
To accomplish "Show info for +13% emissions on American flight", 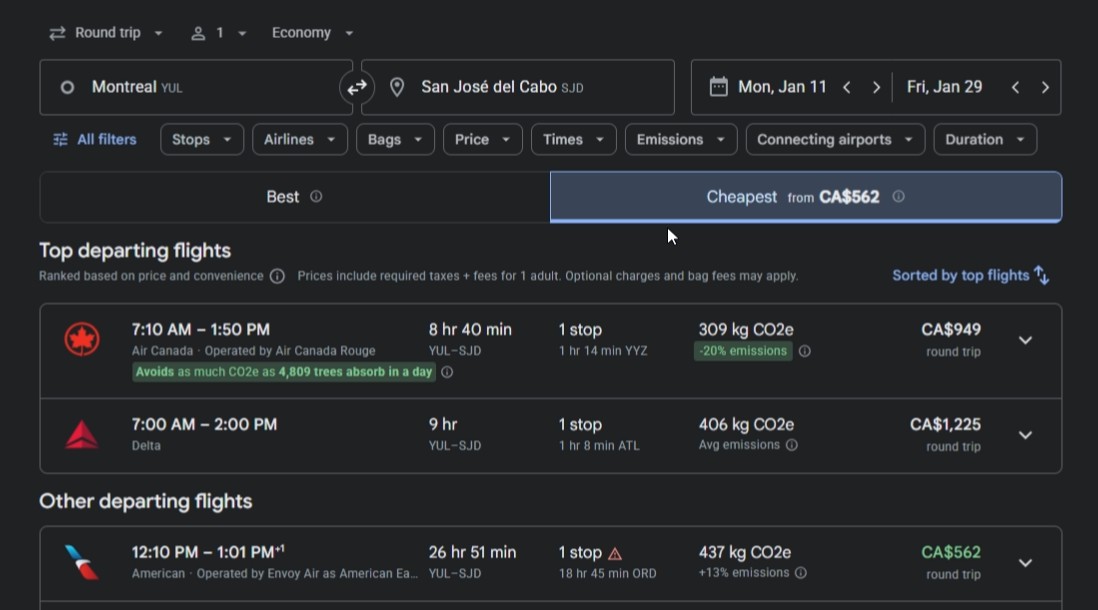I will click(x=801, y=573).
